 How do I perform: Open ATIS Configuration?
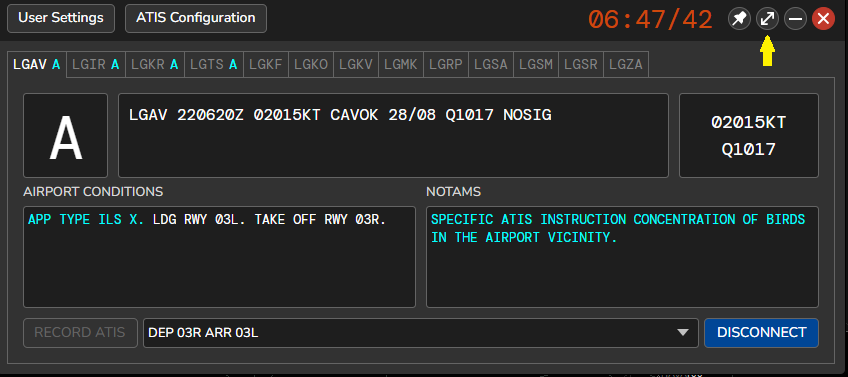click(196, 18)
